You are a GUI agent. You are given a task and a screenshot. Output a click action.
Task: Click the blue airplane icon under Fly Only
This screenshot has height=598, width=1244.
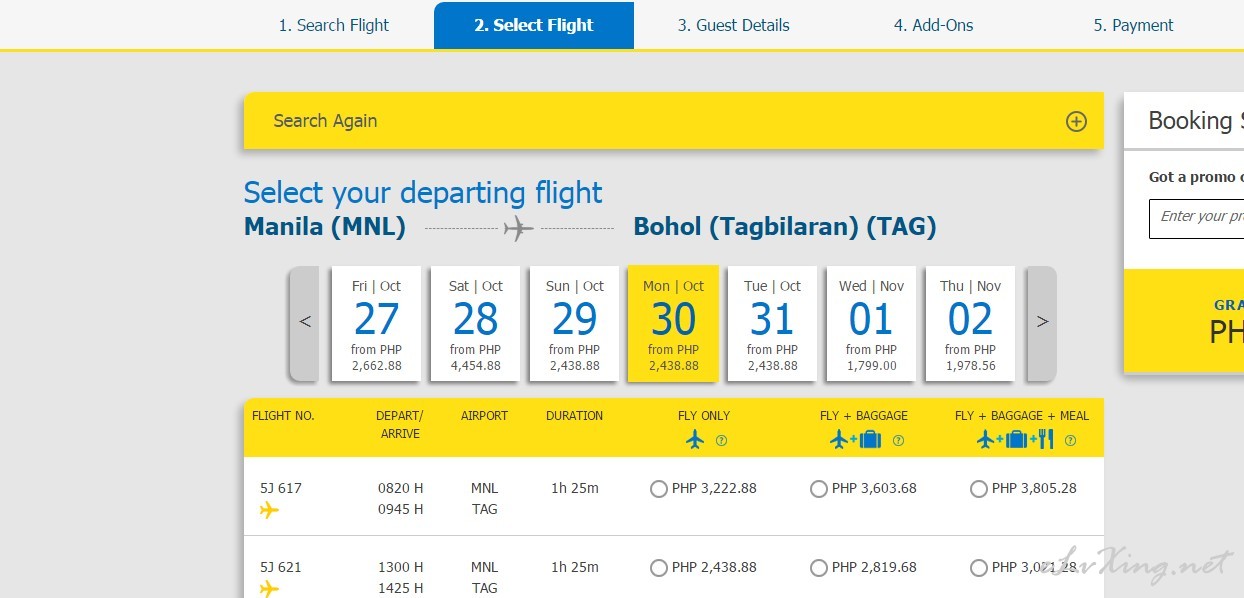696,439
